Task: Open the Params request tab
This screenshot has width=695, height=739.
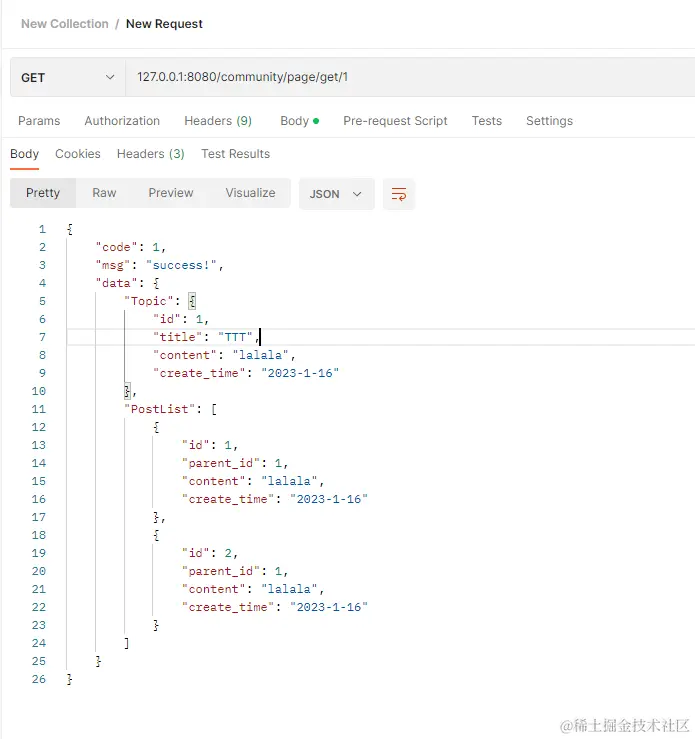Action: click(x=39, y=121)
